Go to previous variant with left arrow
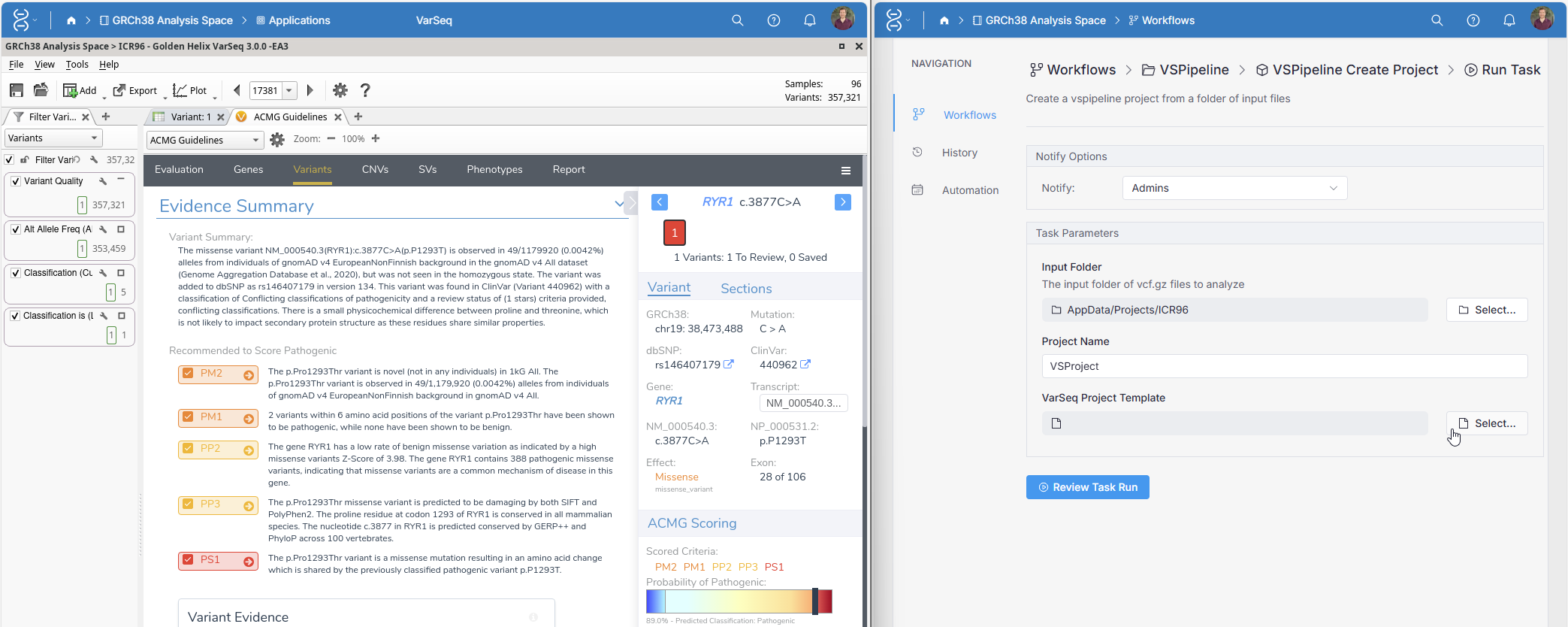The height and width of the screenshot is (627, 1568). point(237,90)
